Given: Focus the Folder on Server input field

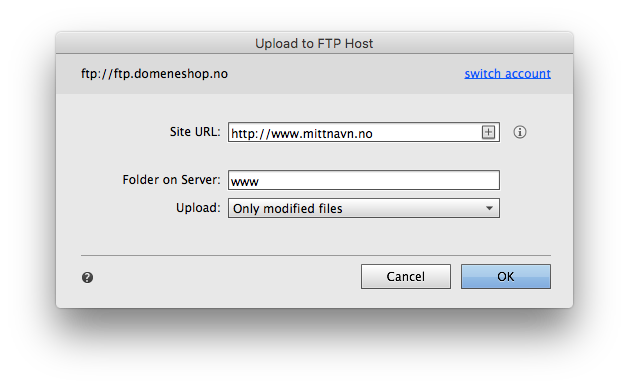Looking at the screenshot, I should tap(364, 180).
